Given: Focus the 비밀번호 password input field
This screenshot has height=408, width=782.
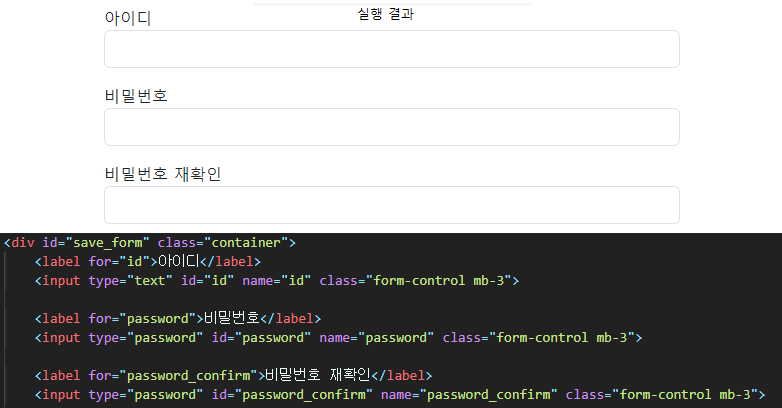Looking at the screenshot, I should pos(391,127).
